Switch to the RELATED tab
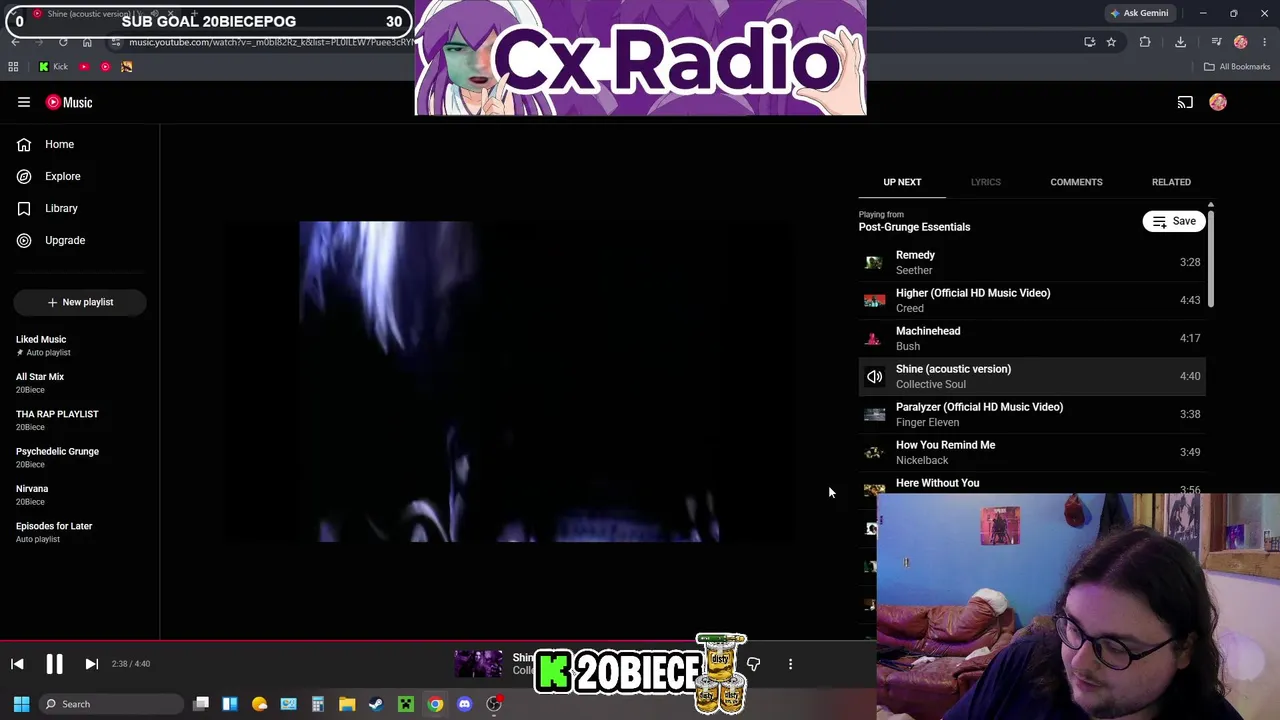The height and width of the screenshot is (720, 1280). [x=1171, y=182]
